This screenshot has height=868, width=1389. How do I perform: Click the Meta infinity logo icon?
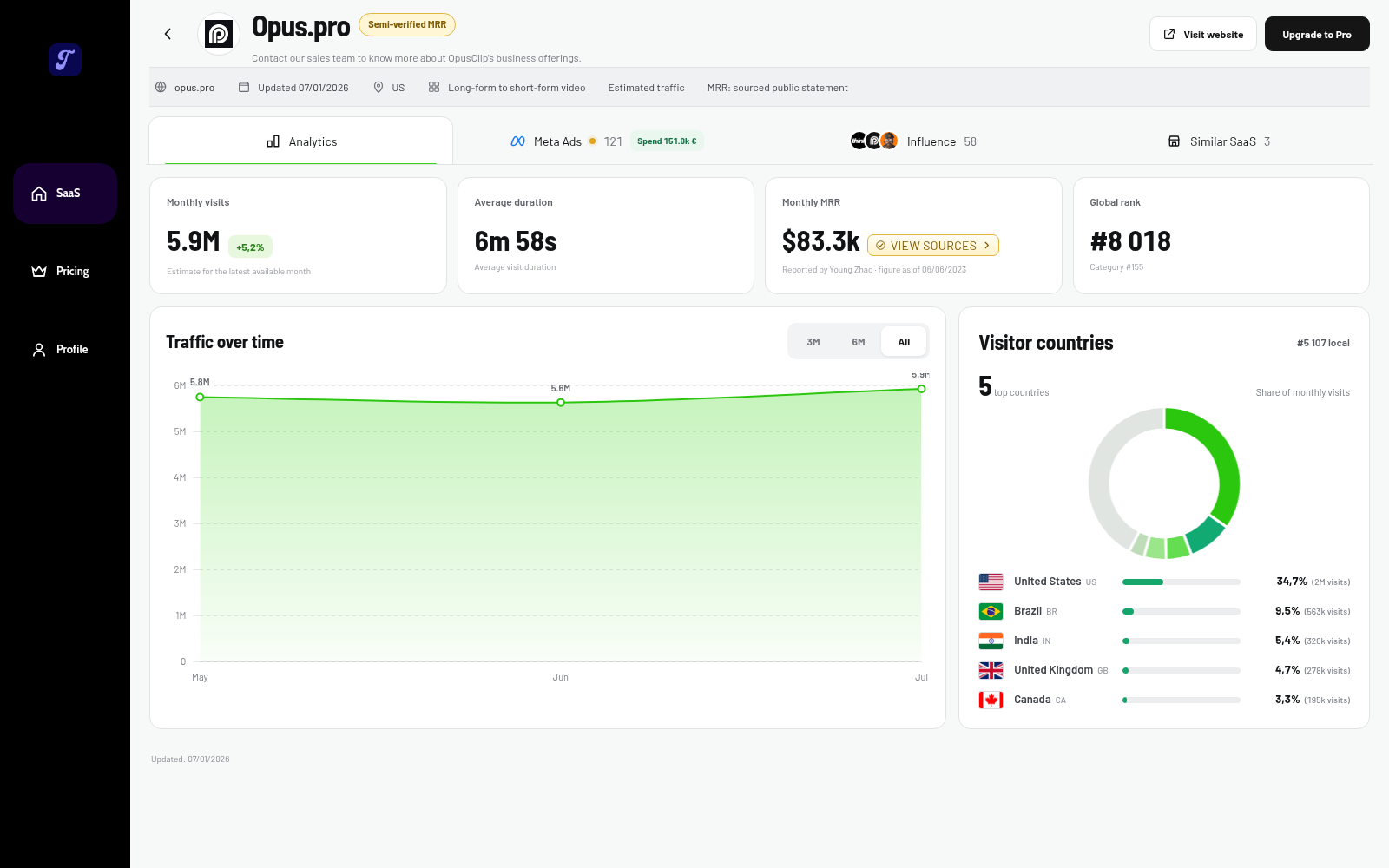point(518,141)
